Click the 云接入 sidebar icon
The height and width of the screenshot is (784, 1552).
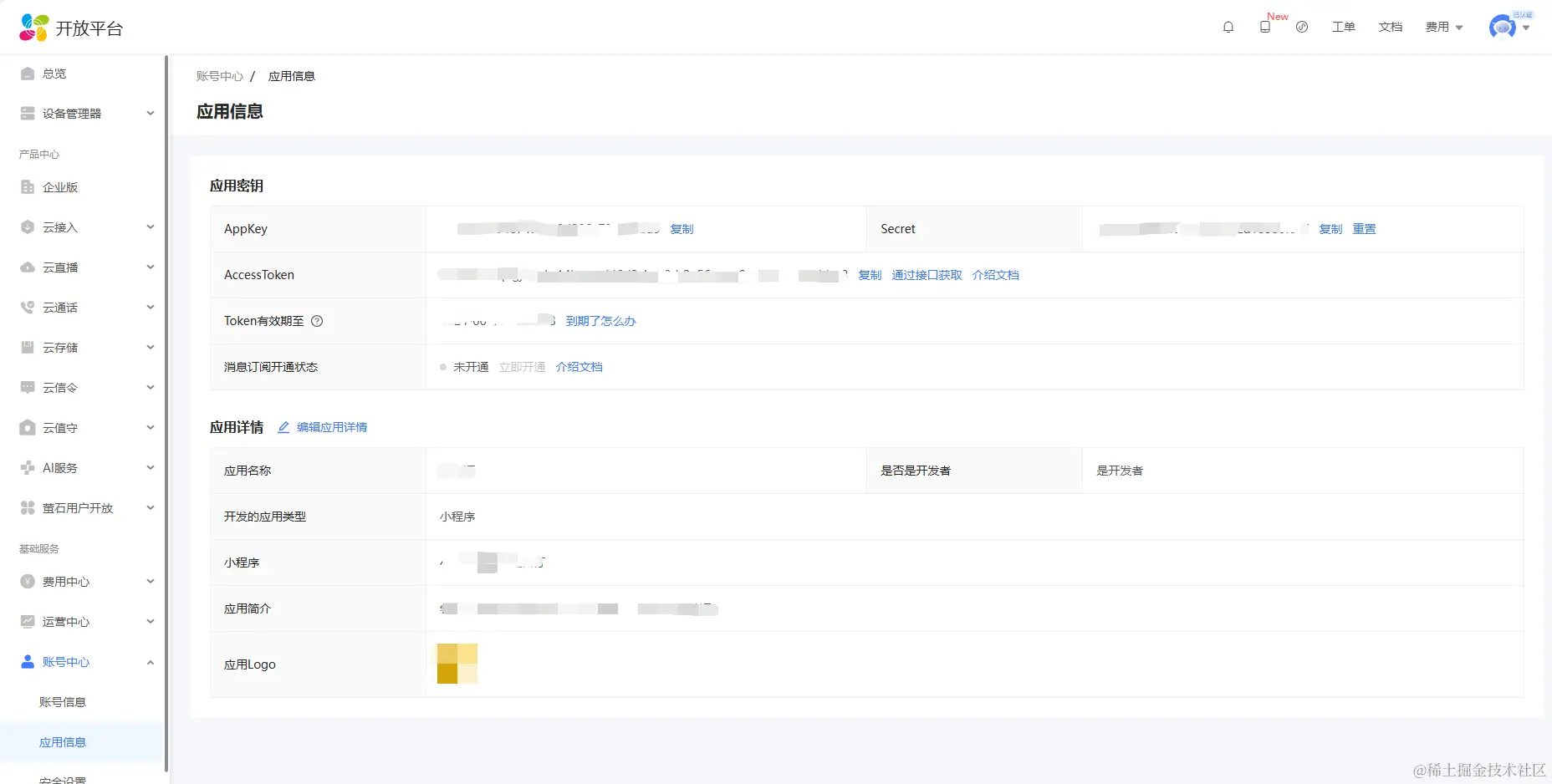click(x=28, y=227)
